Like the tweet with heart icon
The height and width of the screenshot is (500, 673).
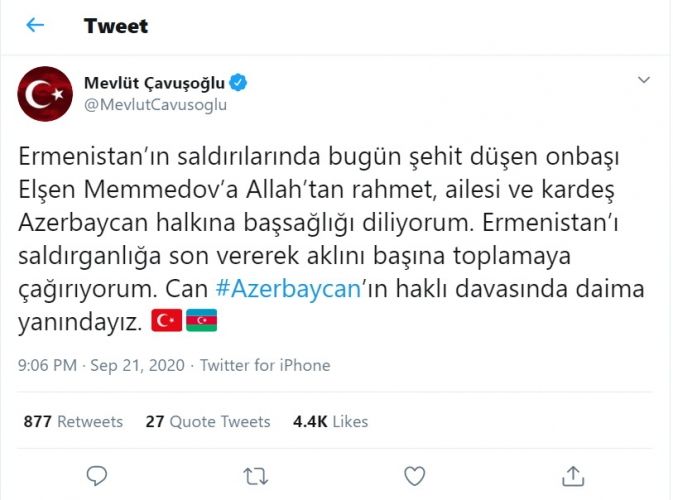pyautogui.click(x=414, y=475)
